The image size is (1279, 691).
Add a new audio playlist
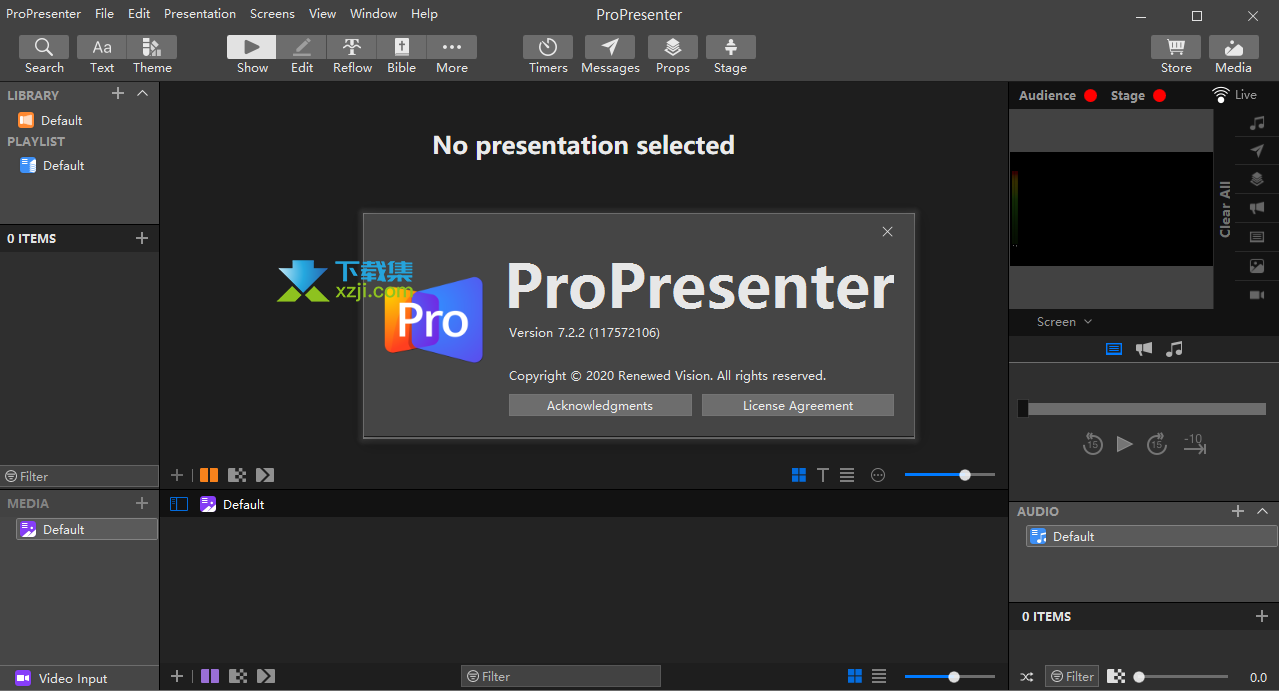1238,511
